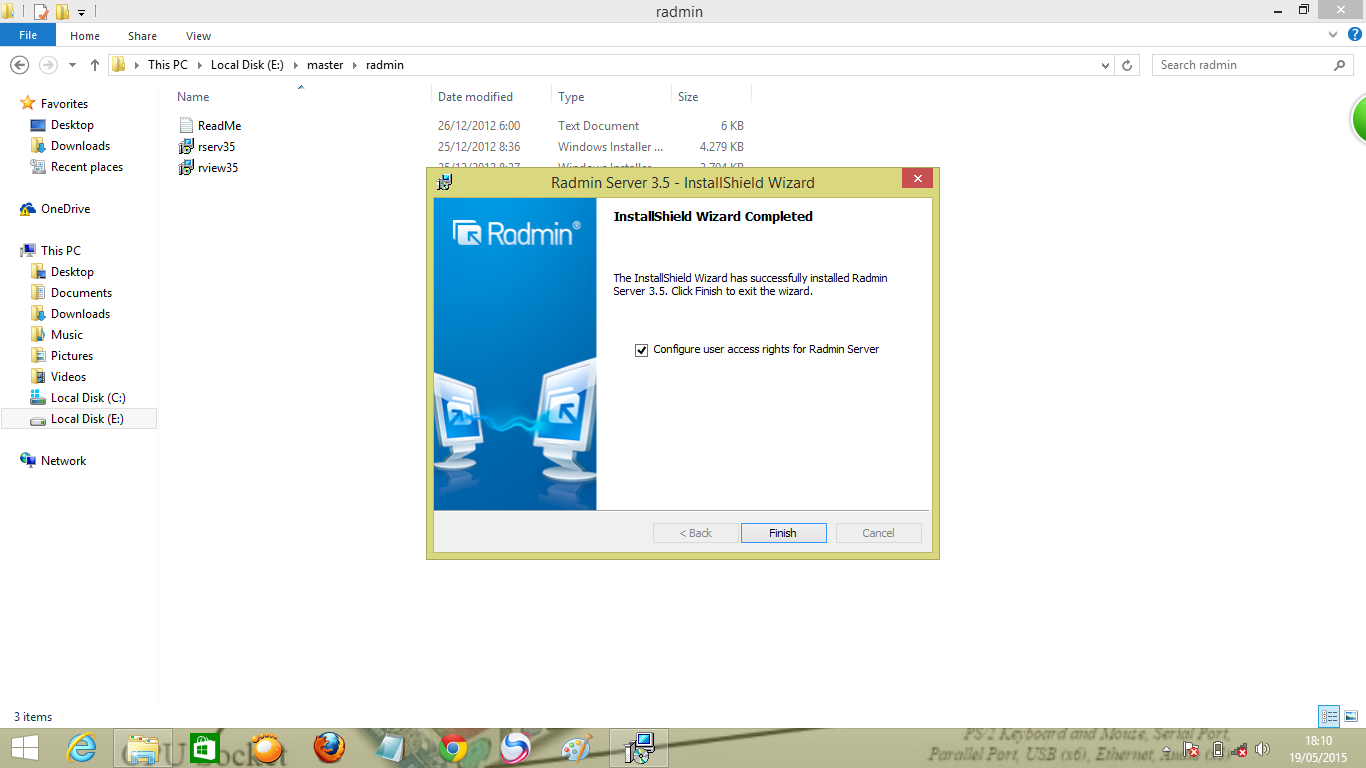Image resolution: width=1366 pixels, height=768 pixels.
Task: Click This PC in the address breadcrumb
Action: 167,65
